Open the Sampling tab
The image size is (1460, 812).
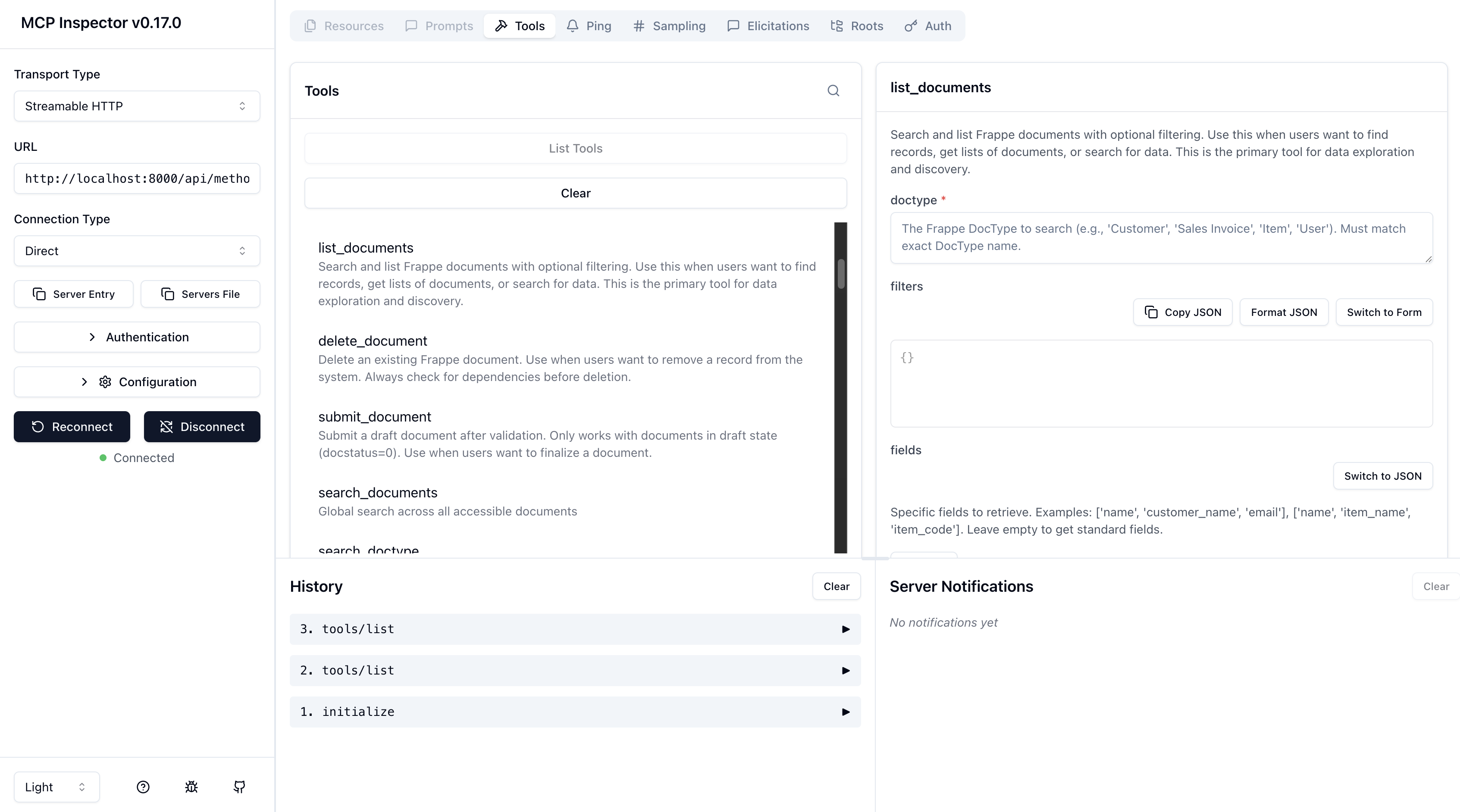point(669,26)
